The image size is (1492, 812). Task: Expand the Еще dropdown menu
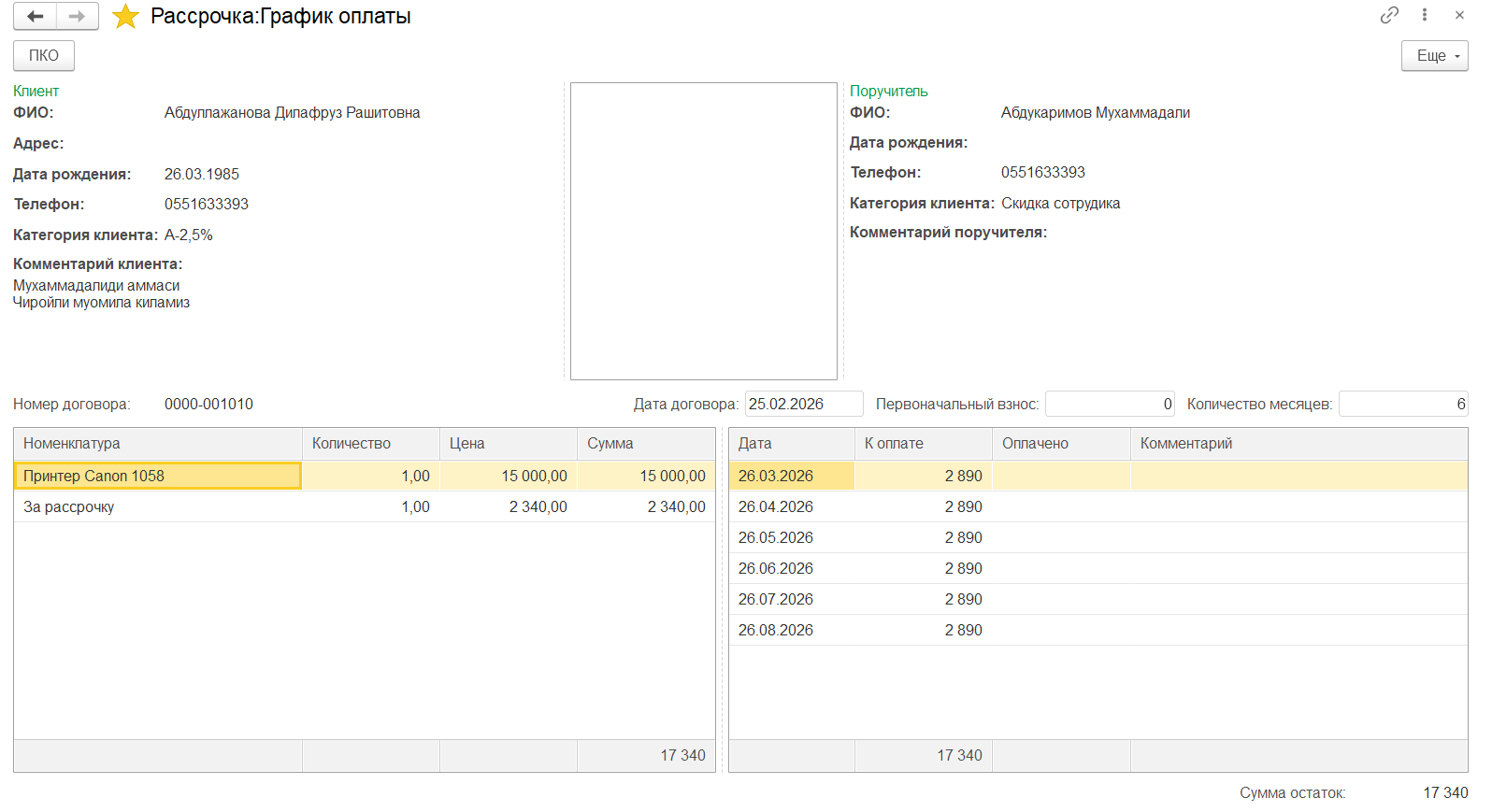[x=1435, y=56]
